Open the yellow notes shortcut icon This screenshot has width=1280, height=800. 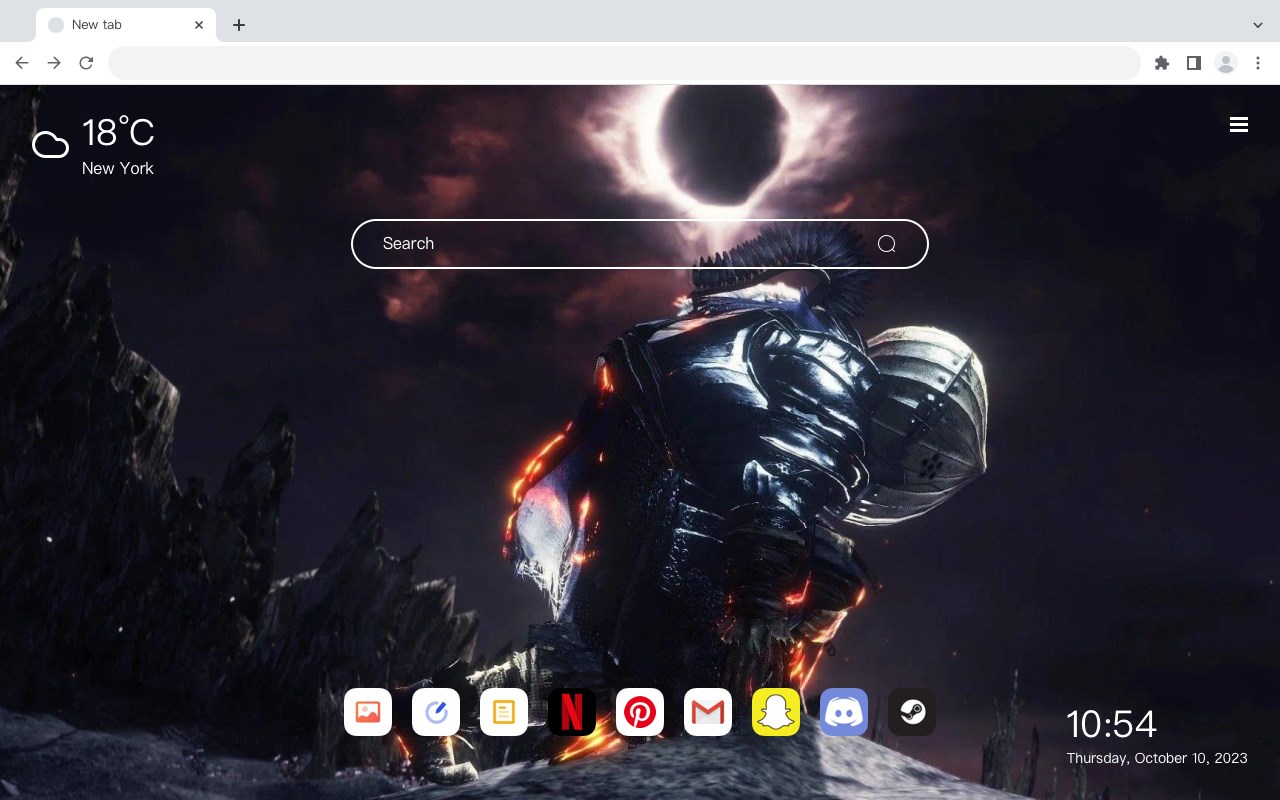click(x=504, y=712)
